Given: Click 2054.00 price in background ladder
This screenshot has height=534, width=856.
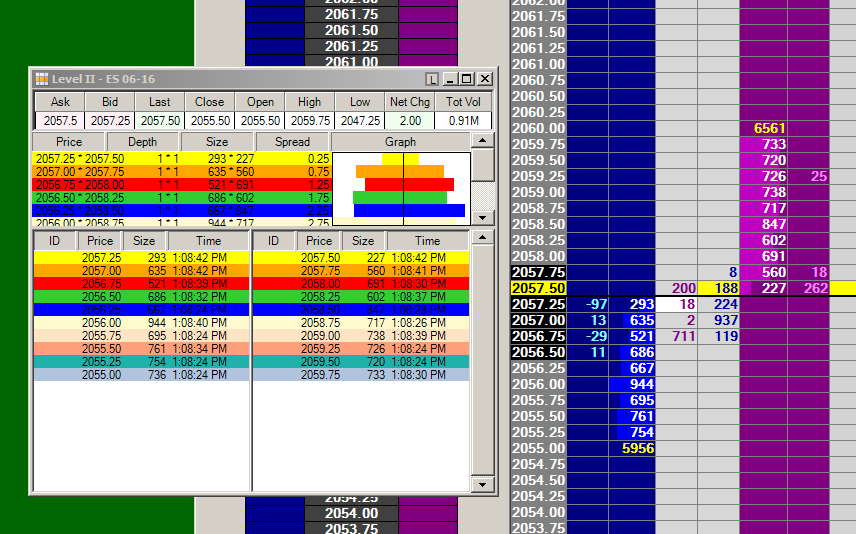Looking at the screenshot, I should pyautogui.click(x=352, y=513).
